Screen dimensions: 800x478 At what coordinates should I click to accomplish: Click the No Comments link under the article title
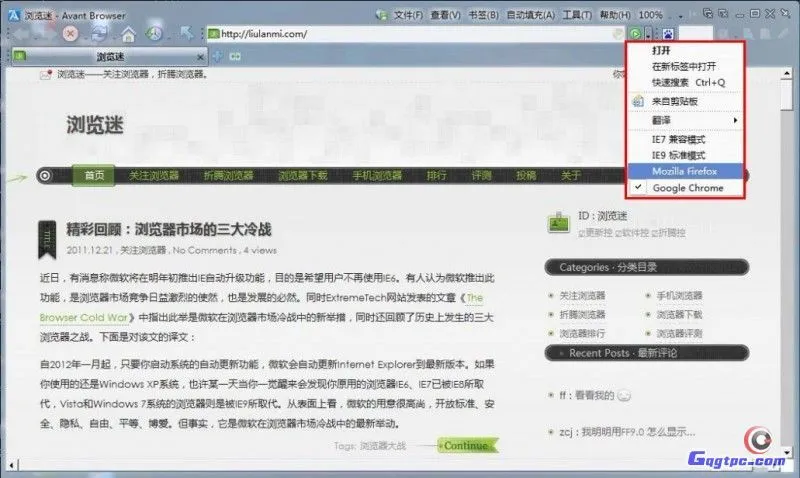[x=204, y=250]
